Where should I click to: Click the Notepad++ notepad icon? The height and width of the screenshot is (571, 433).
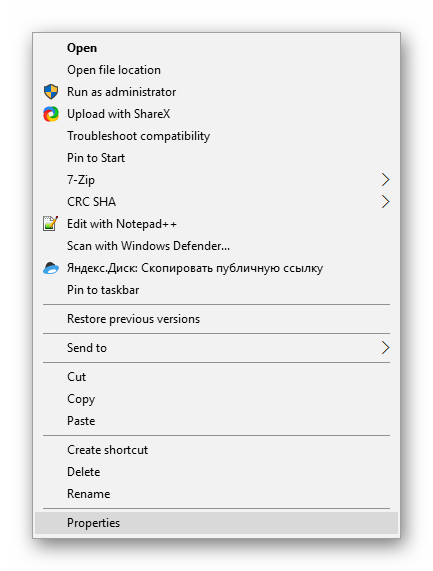[x=50, y=224]
